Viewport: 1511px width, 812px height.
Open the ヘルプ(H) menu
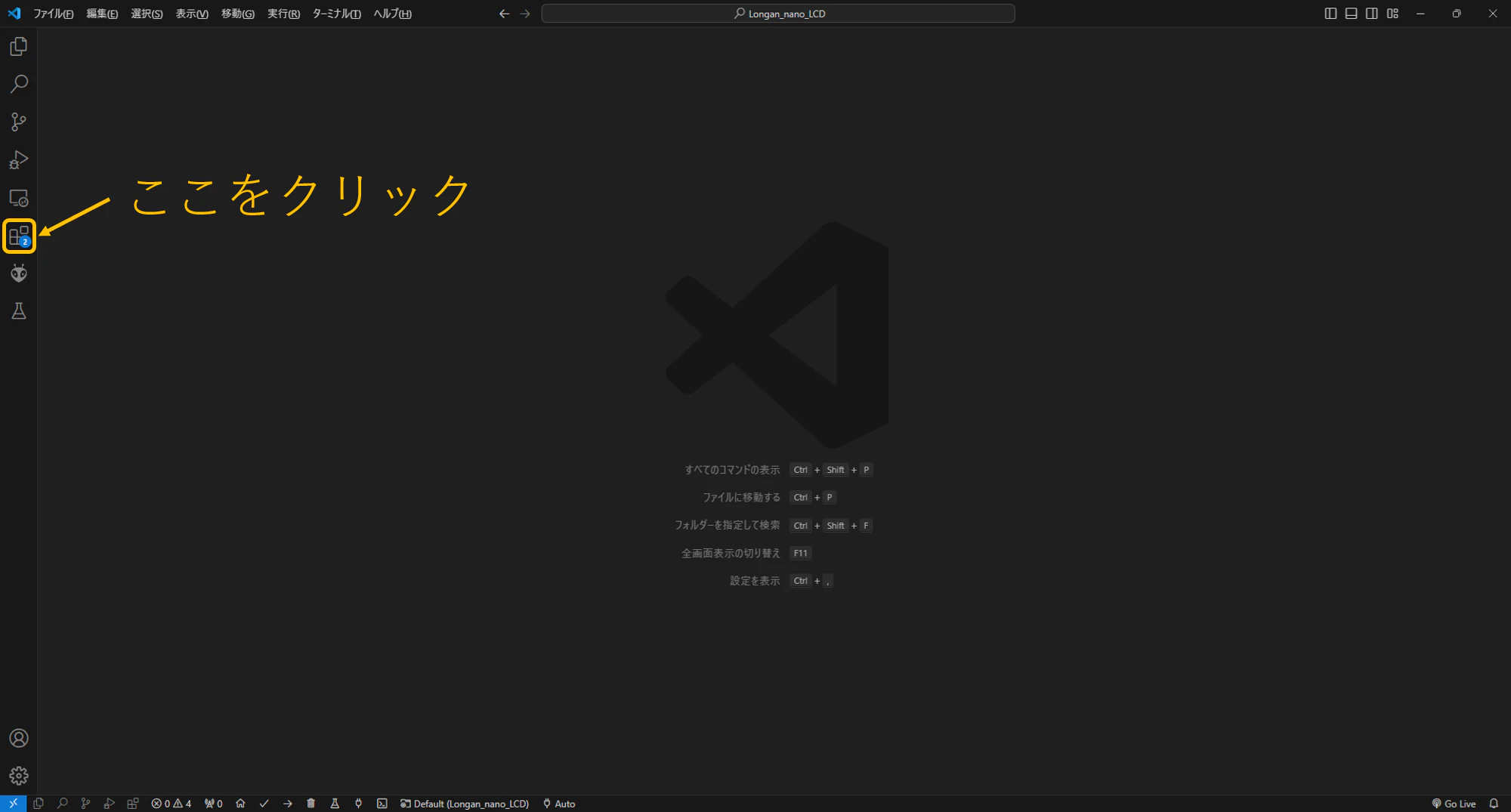(392, 14)
